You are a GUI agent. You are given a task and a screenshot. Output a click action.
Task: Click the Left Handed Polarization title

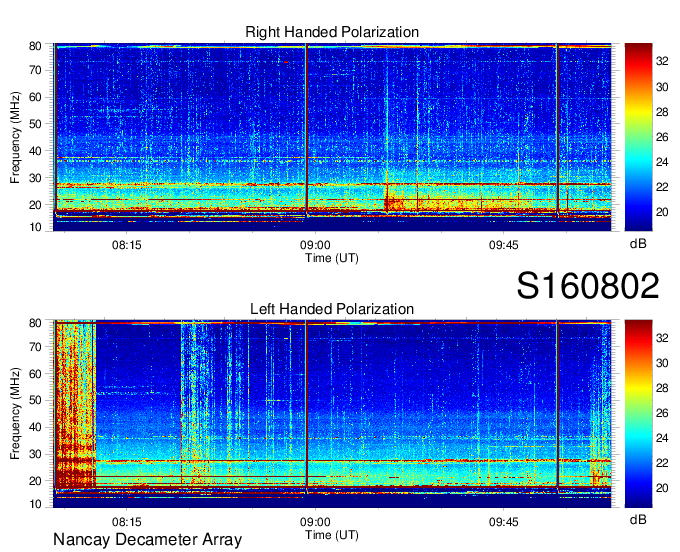point(332,309)
